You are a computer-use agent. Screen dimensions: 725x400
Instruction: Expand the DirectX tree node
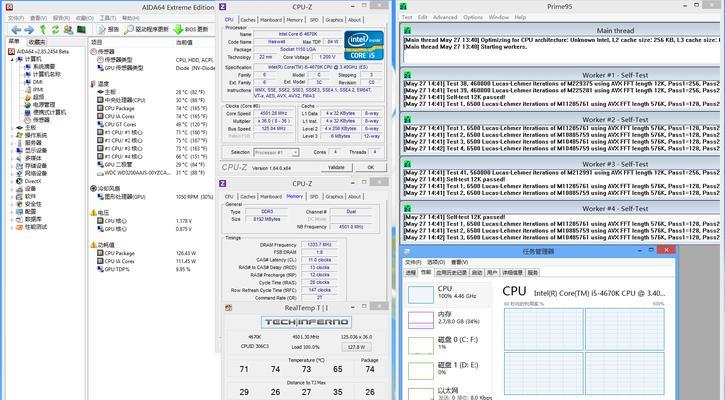(12, 181)
